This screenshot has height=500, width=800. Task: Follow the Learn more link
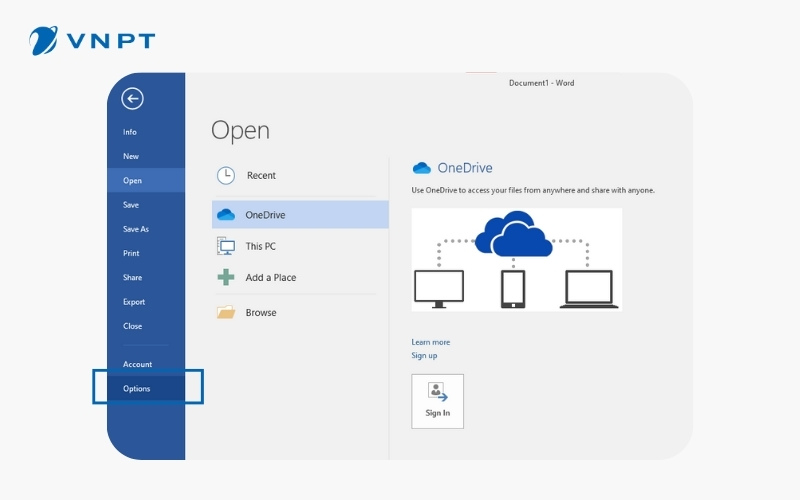point(430,342)
